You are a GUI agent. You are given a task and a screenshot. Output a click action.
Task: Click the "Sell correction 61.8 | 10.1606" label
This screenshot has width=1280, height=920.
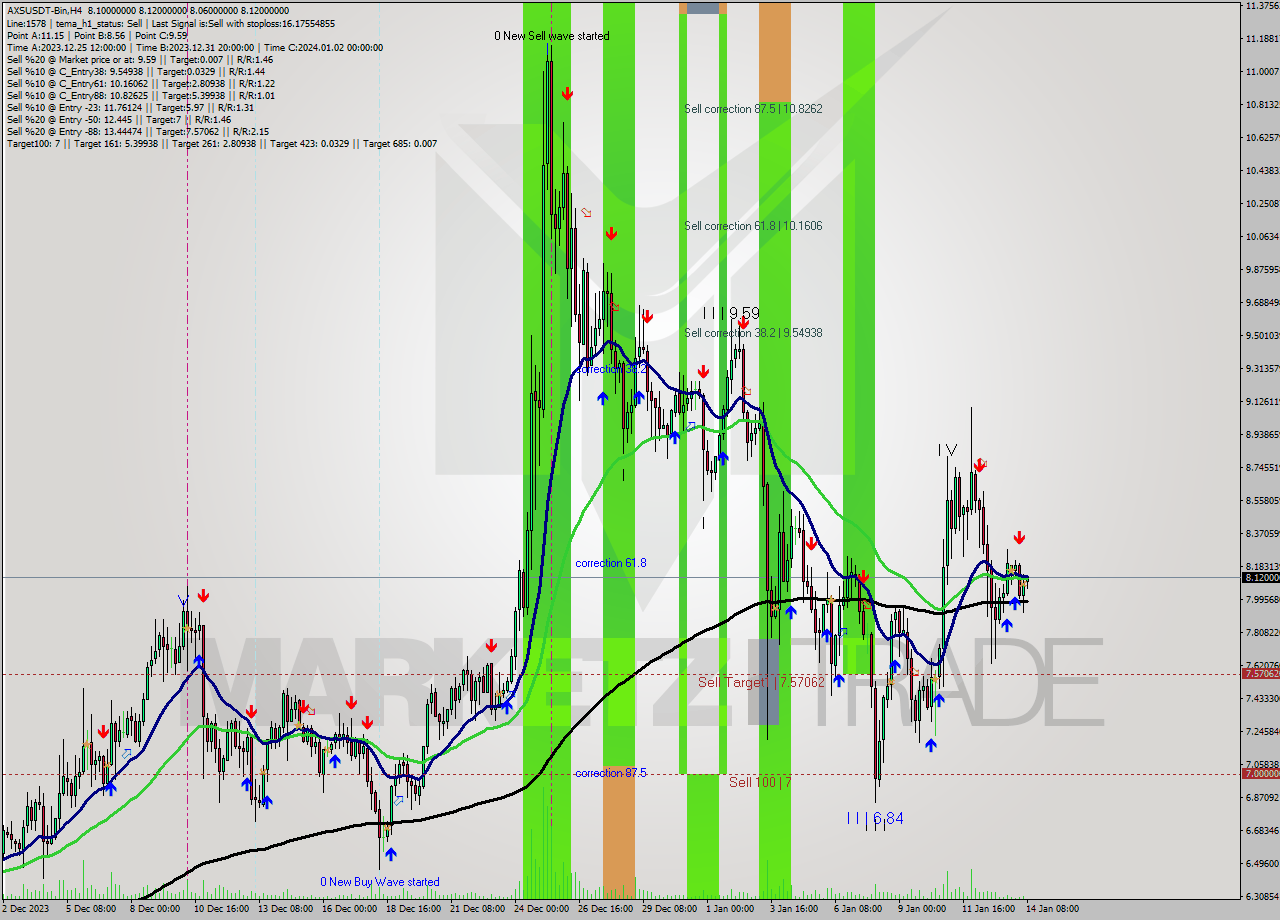pos(753,226)
